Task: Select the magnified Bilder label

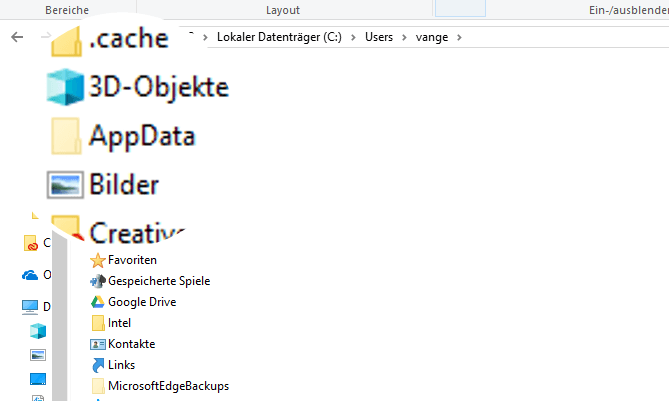Action: pyautogui.click(x=124, y=185)
